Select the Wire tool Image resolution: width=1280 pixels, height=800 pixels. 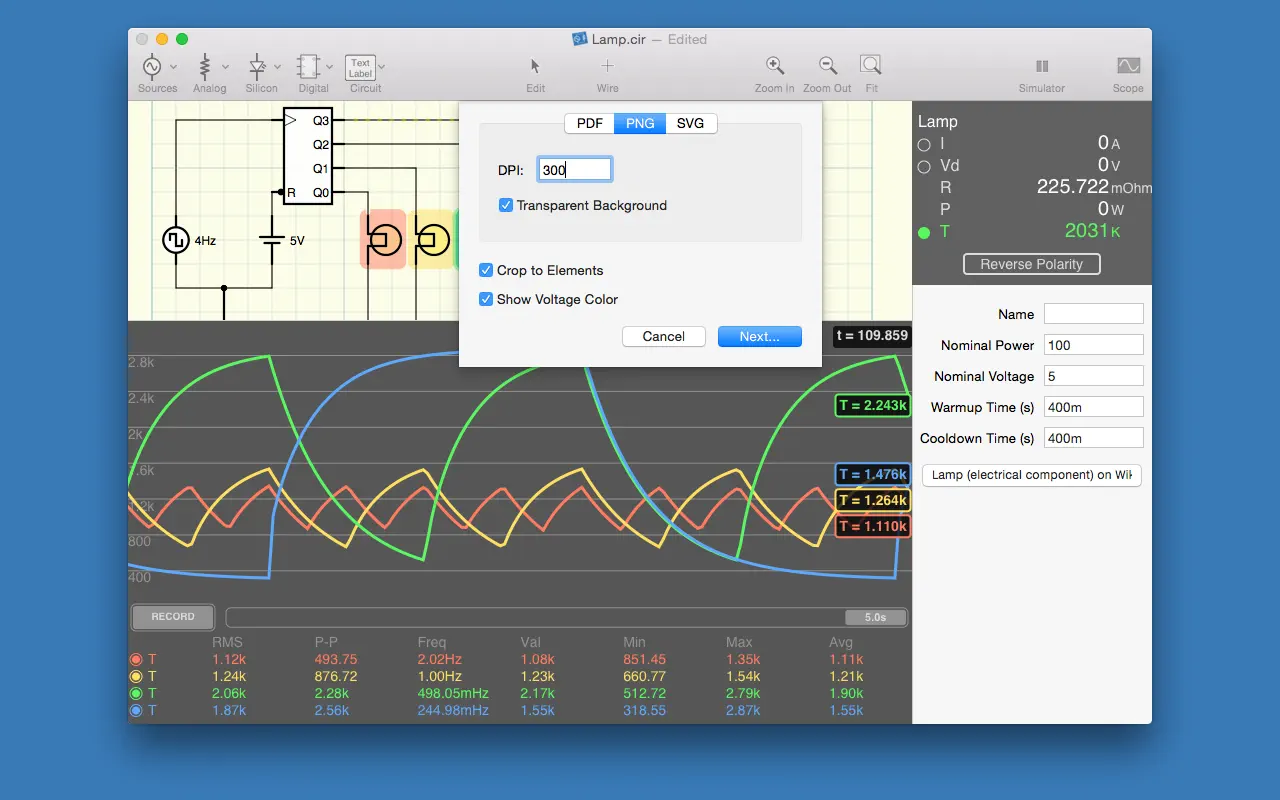[x=607, y=66]
